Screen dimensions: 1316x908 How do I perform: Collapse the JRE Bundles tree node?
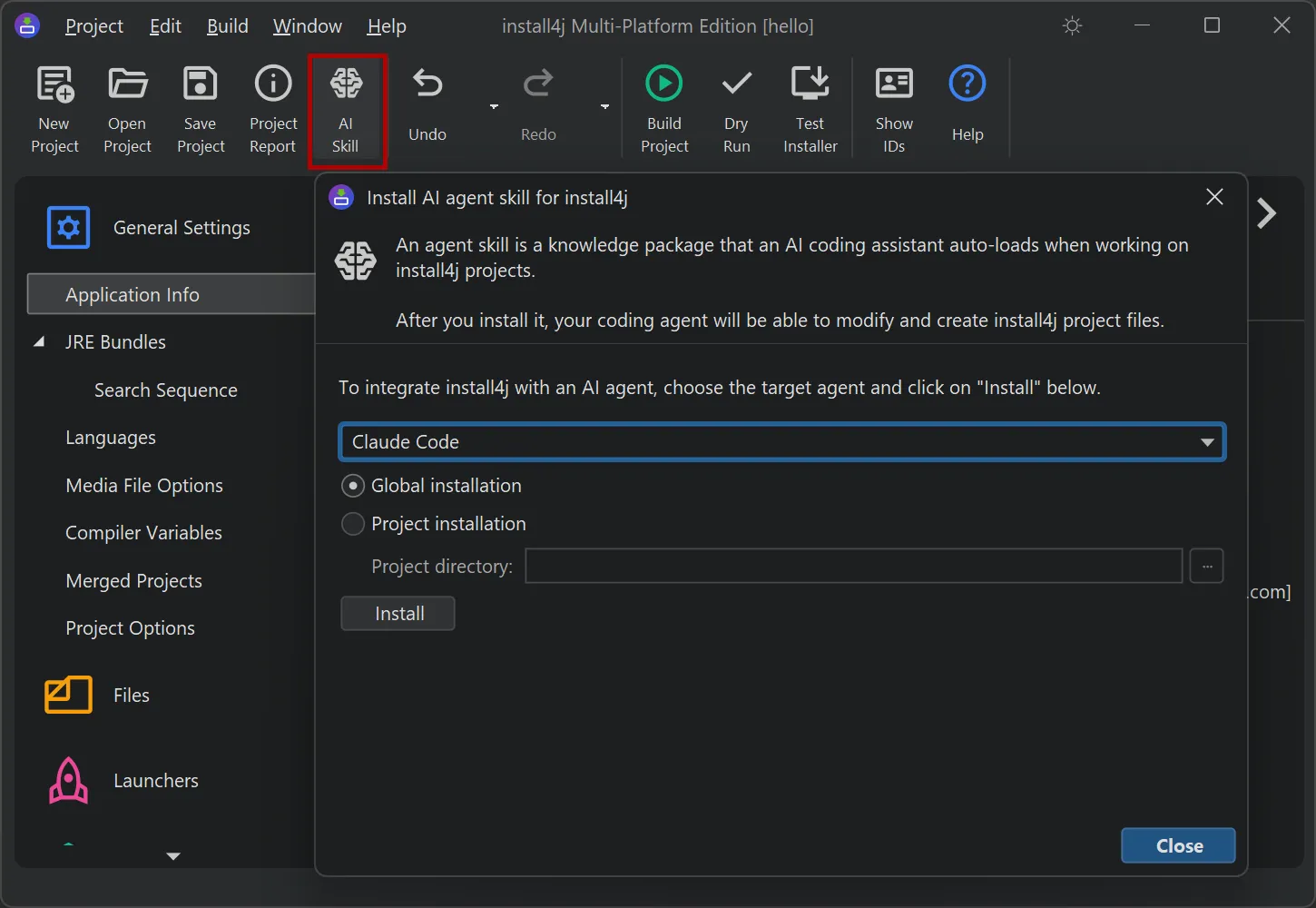pos(39,342)
